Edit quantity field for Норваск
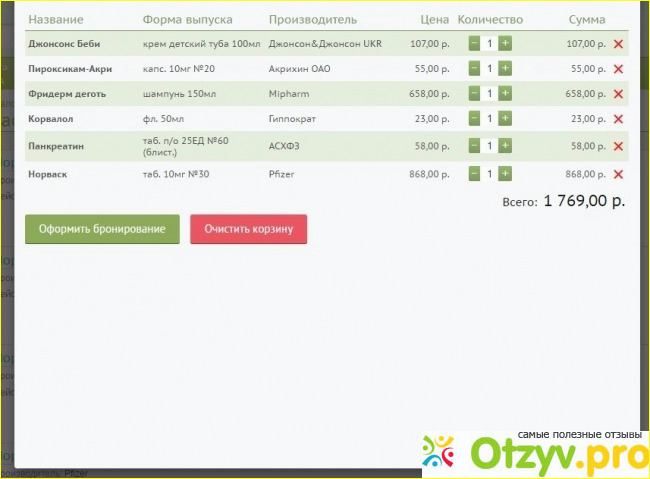 click(490, 174)
